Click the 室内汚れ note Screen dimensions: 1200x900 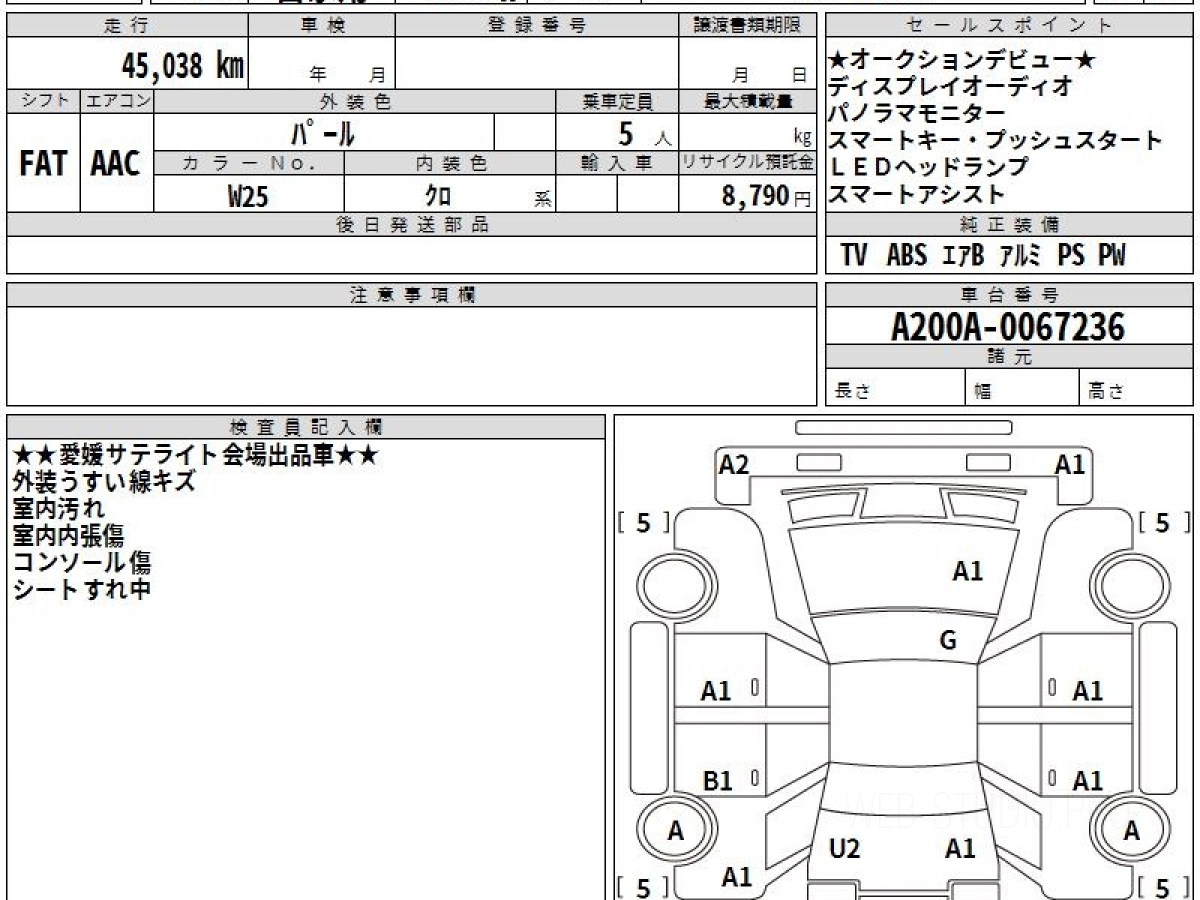click(x=59, y=509)
